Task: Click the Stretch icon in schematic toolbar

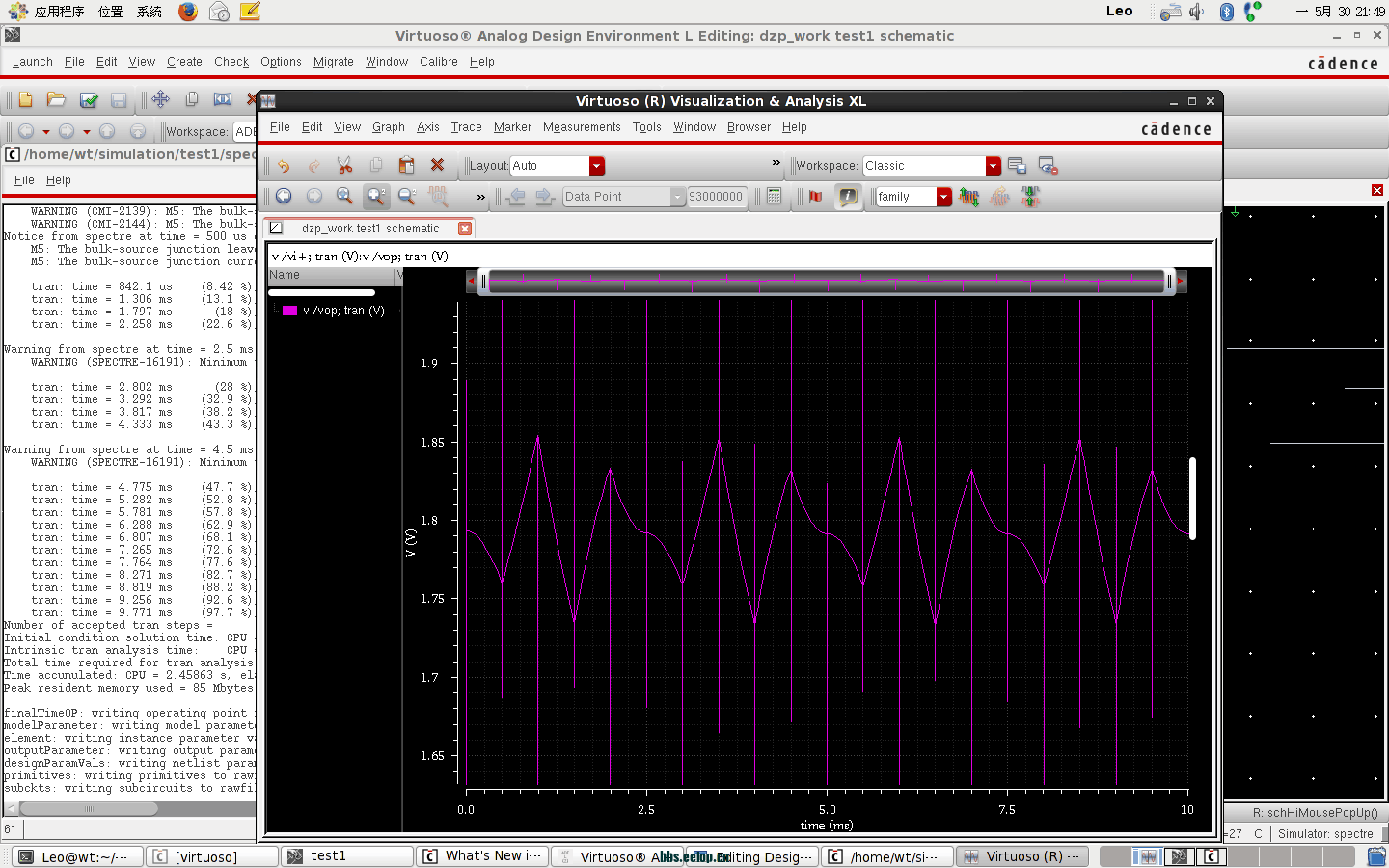Action: click(x=223, y=99)
